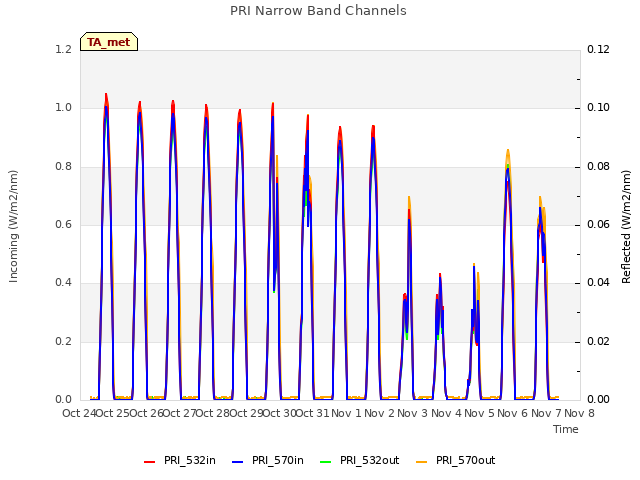Click the 1.2 left axis tick label

[x=63, y=49]
